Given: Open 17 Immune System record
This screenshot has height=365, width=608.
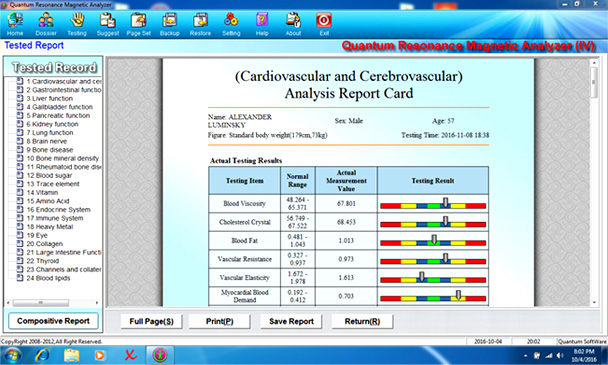Looking at the screenshot, I should pos(50,218).
